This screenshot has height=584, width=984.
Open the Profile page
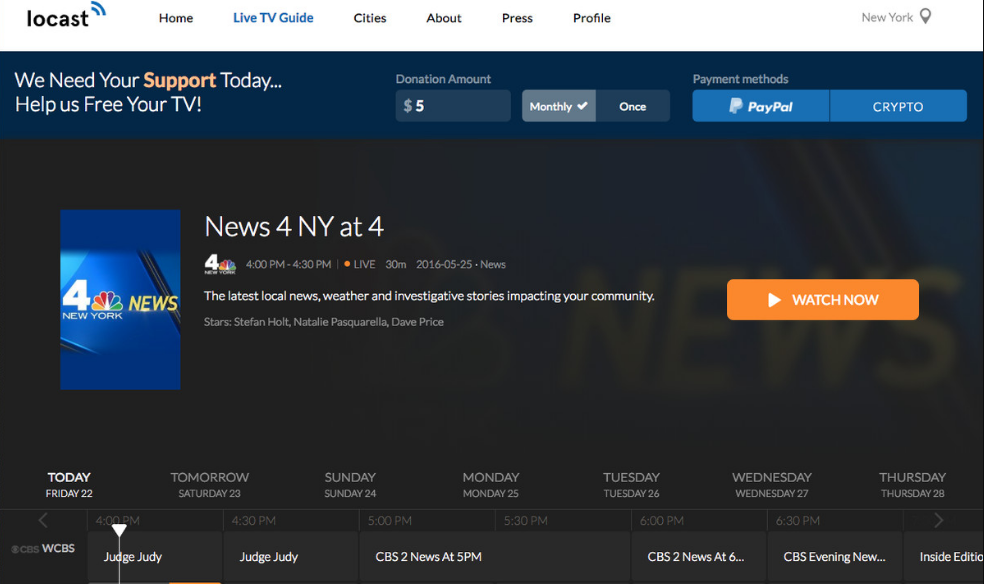click(x=591, y=18)
